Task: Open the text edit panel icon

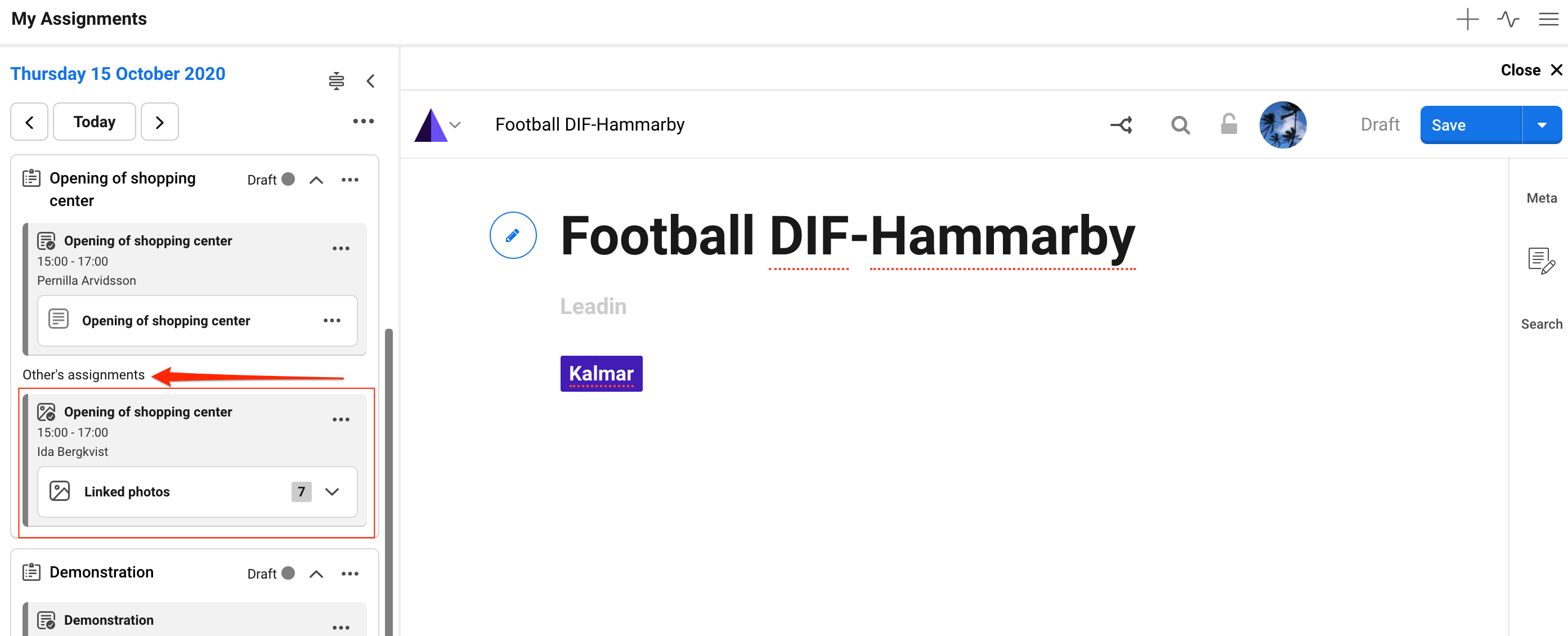Action: tap(1540, 261)
